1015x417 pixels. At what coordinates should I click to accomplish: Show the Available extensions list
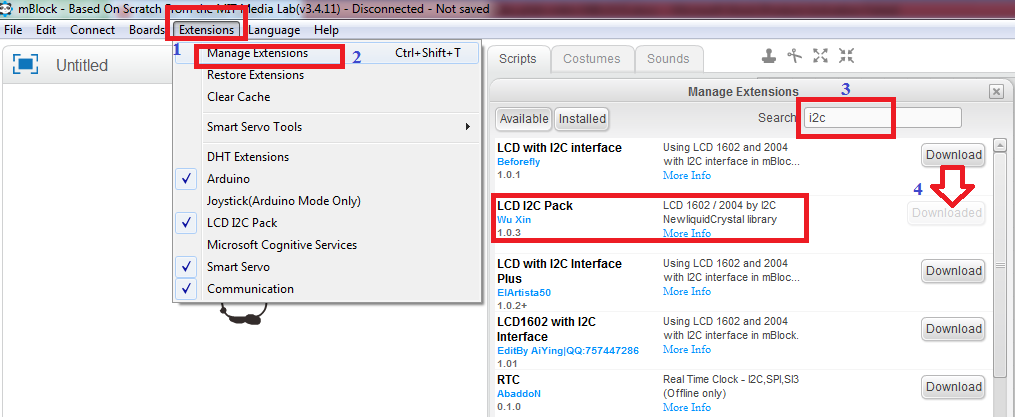[x=524, y=118]
